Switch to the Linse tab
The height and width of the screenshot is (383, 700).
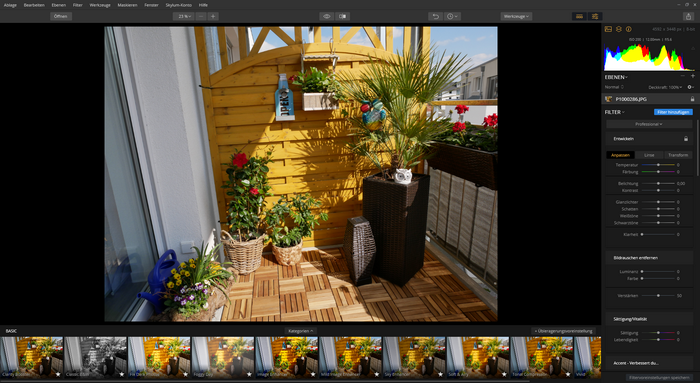[649, 155]
